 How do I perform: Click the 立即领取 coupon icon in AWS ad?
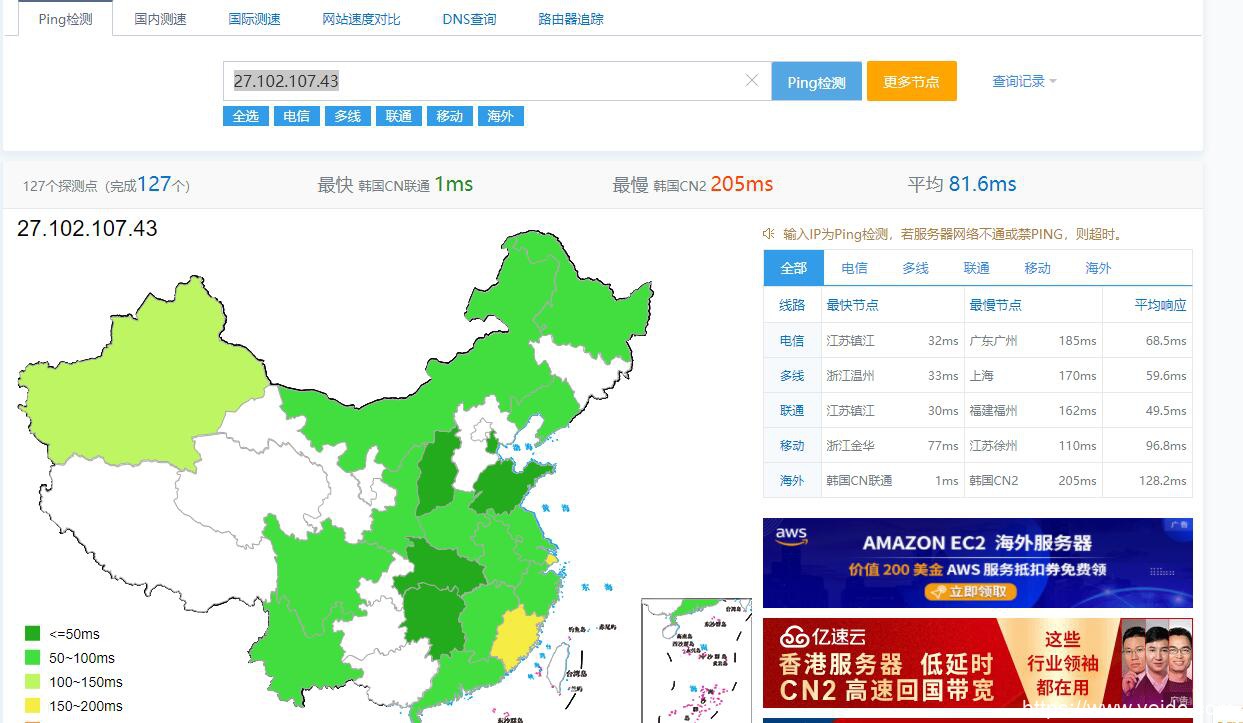[x=969, y=591]
